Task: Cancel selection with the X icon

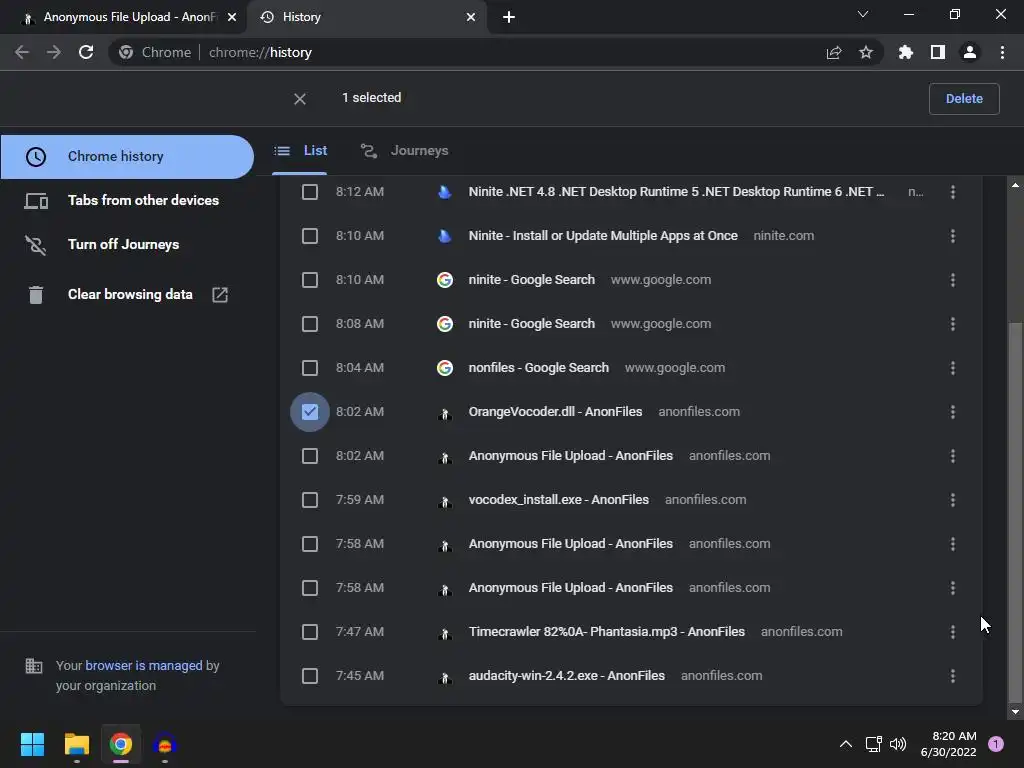Action: click(300, 99)
